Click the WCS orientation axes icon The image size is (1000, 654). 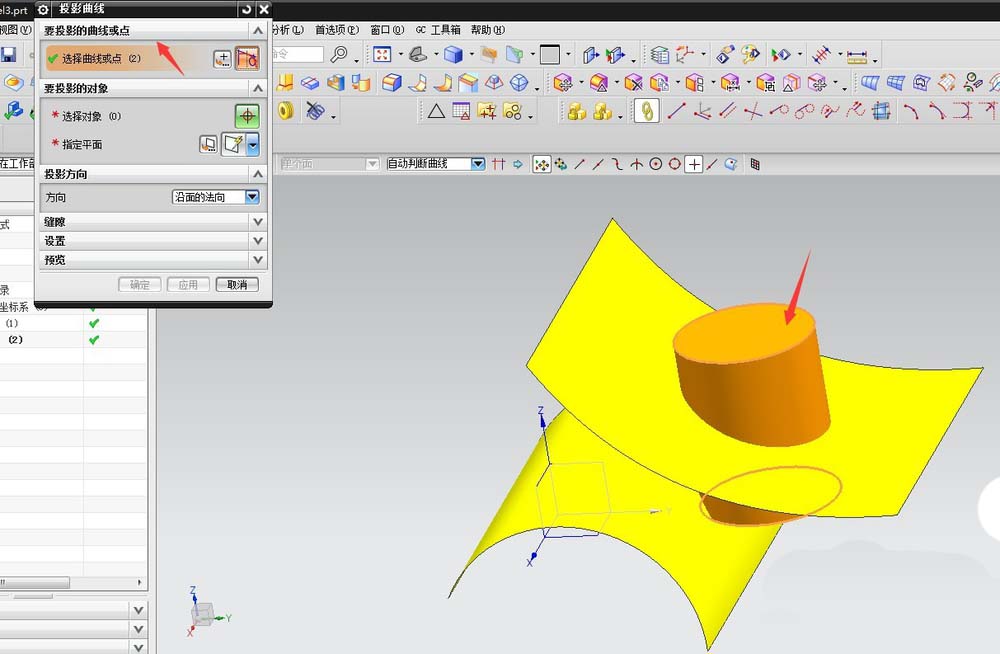(x=685, y=55)
